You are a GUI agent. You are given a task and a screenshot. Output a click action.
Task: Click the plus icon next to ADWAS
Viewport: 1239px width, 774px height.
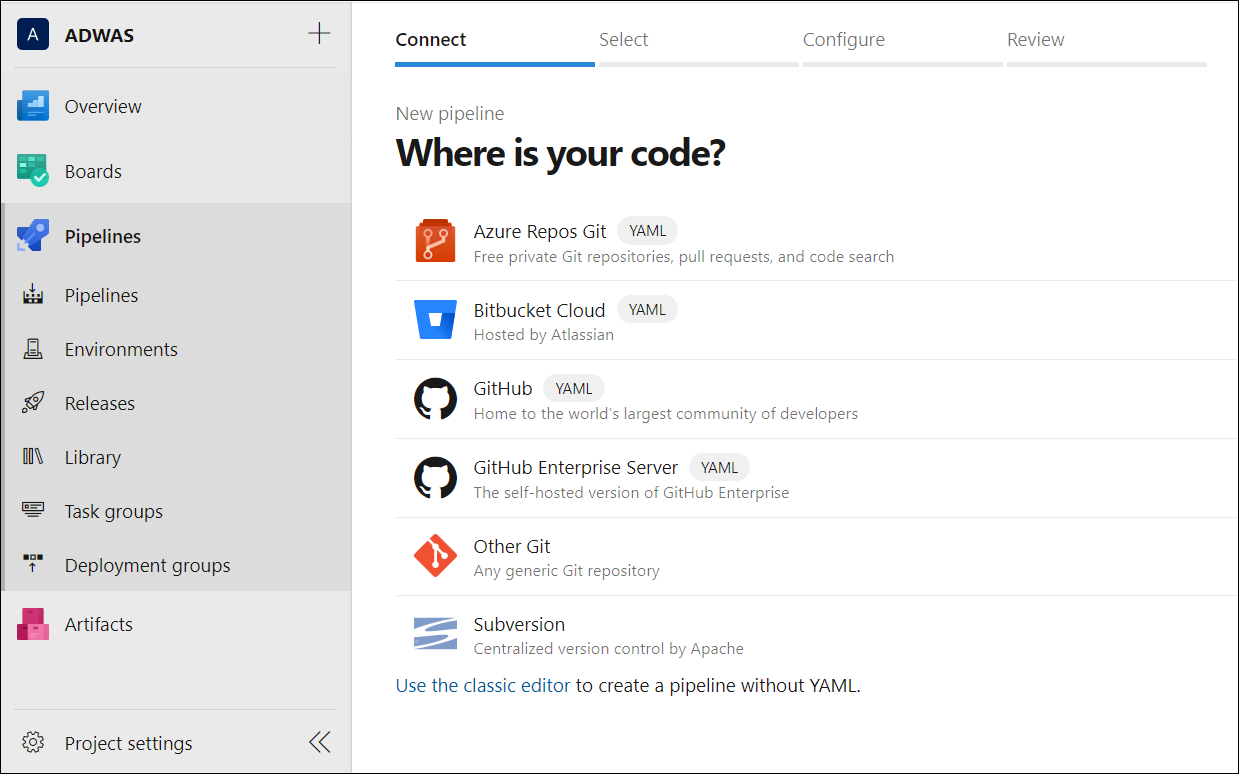(319, 32)
